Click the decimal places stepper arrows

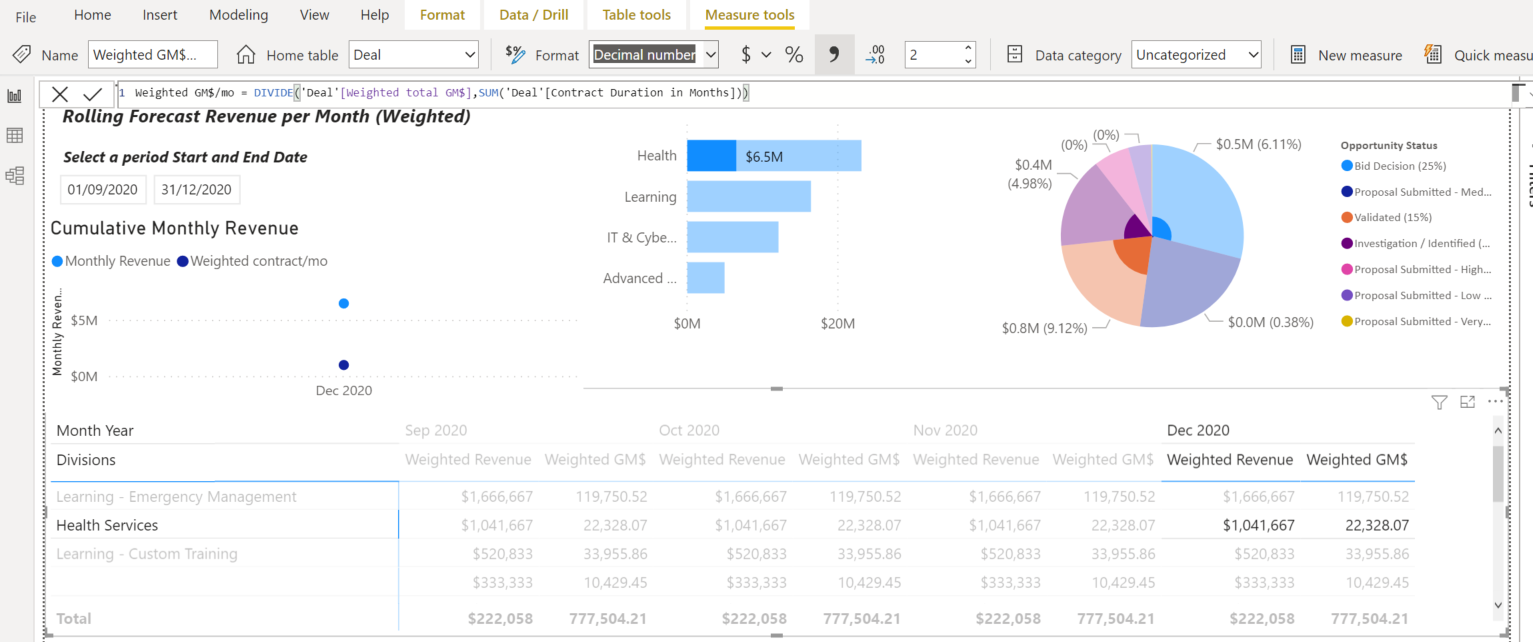[x=968, y=55]
